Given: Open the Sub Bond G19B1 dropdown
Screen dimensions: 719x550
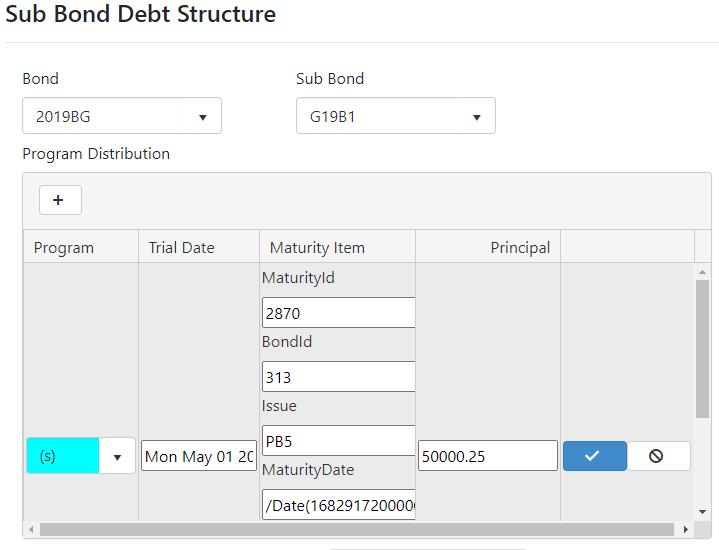Looking at the screenshot, I should [396, 116].
